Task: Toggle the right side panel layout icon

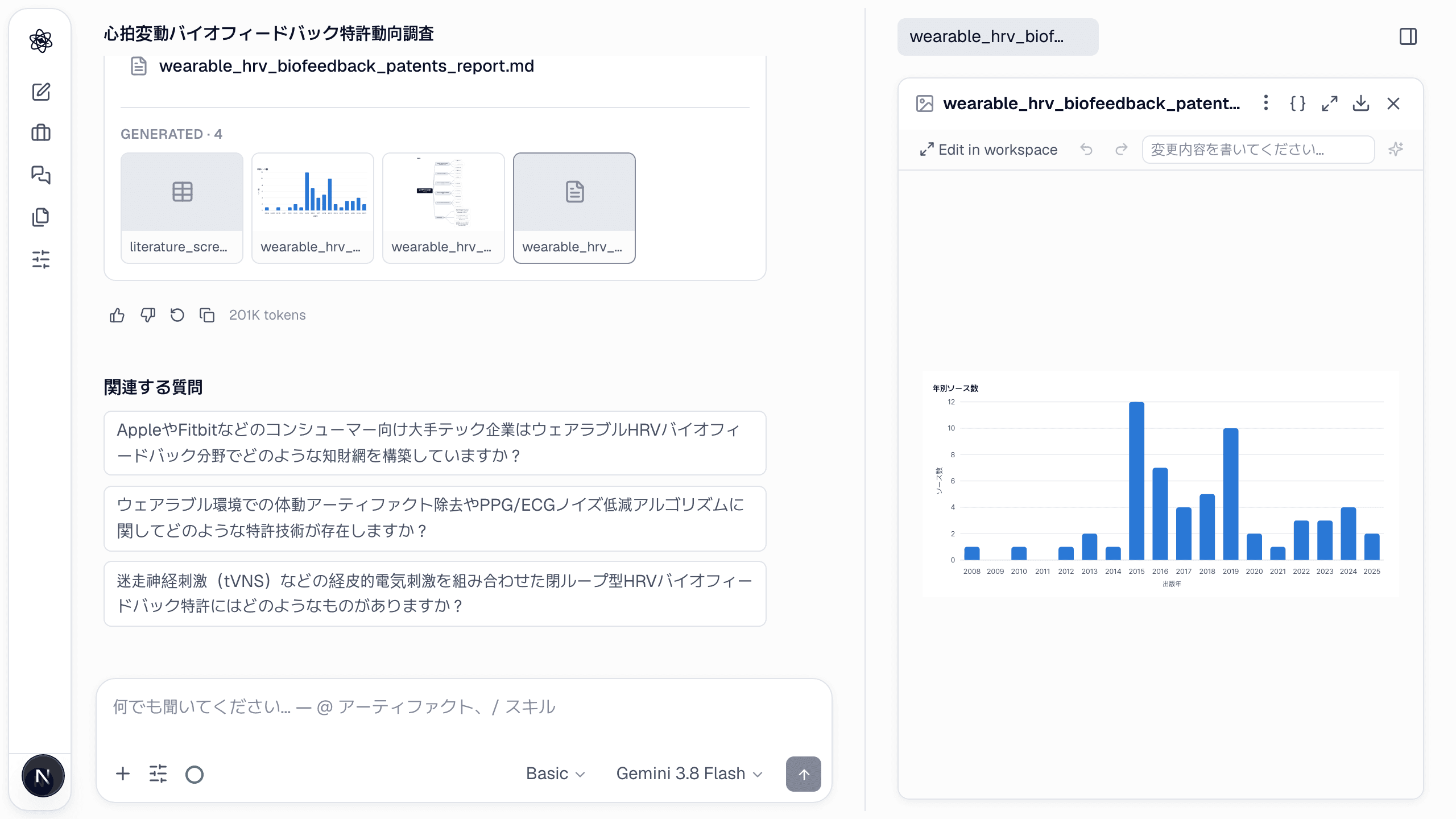Action: 1408,37
